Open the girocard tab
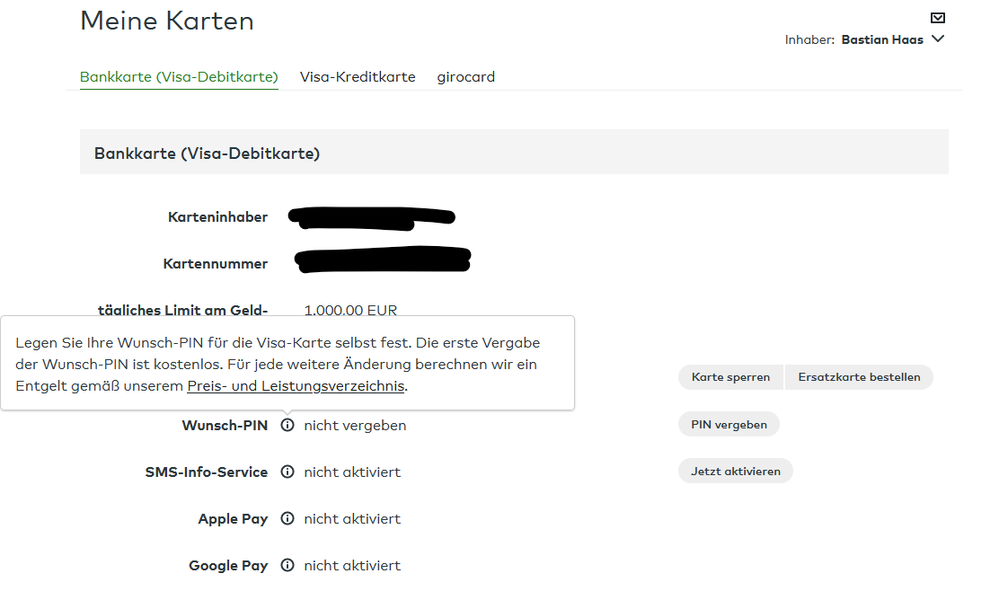The image size is (999, 599). point(466,77)
